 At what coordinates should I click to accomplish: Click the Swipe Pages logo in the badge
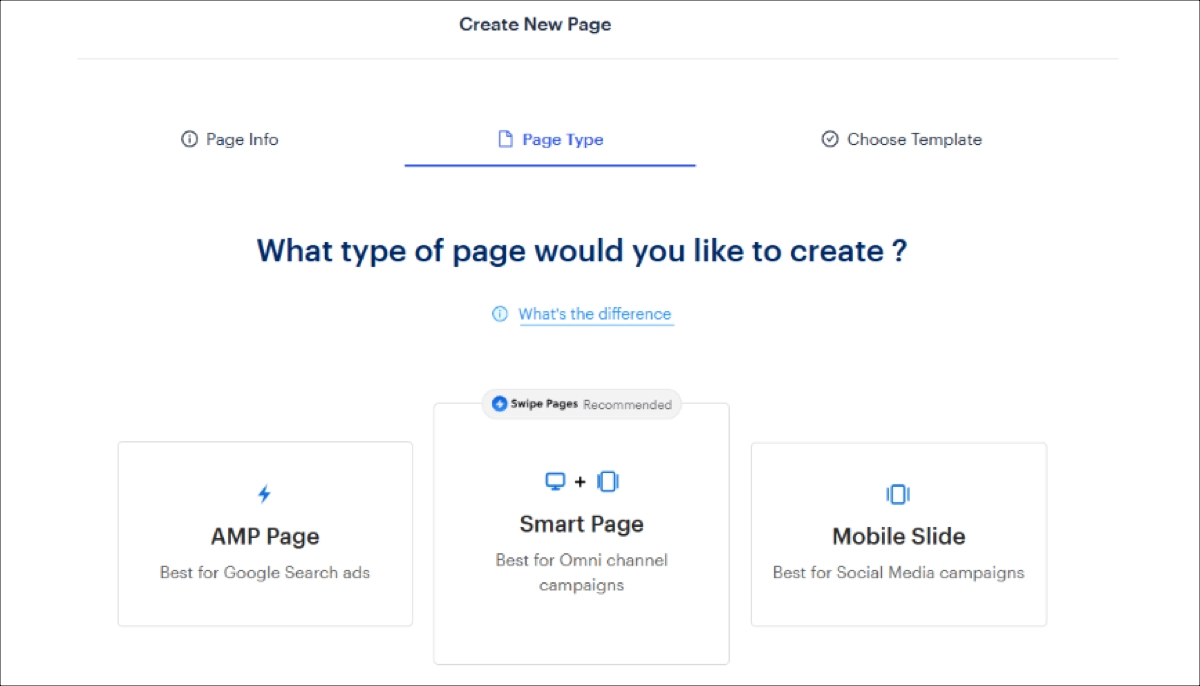(499, 404)
